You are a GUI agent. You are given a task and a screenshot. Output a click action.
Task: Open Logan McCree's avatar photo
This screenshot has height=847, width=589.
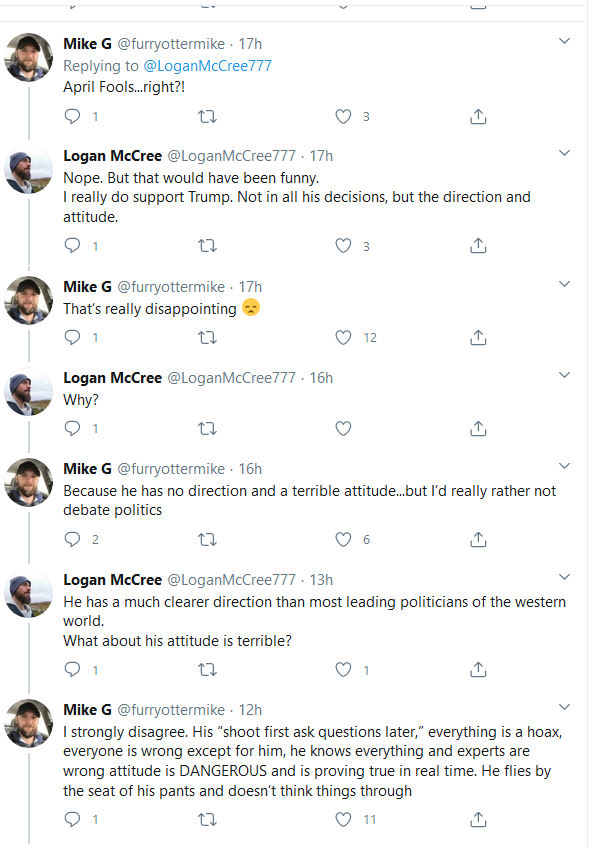28,171
